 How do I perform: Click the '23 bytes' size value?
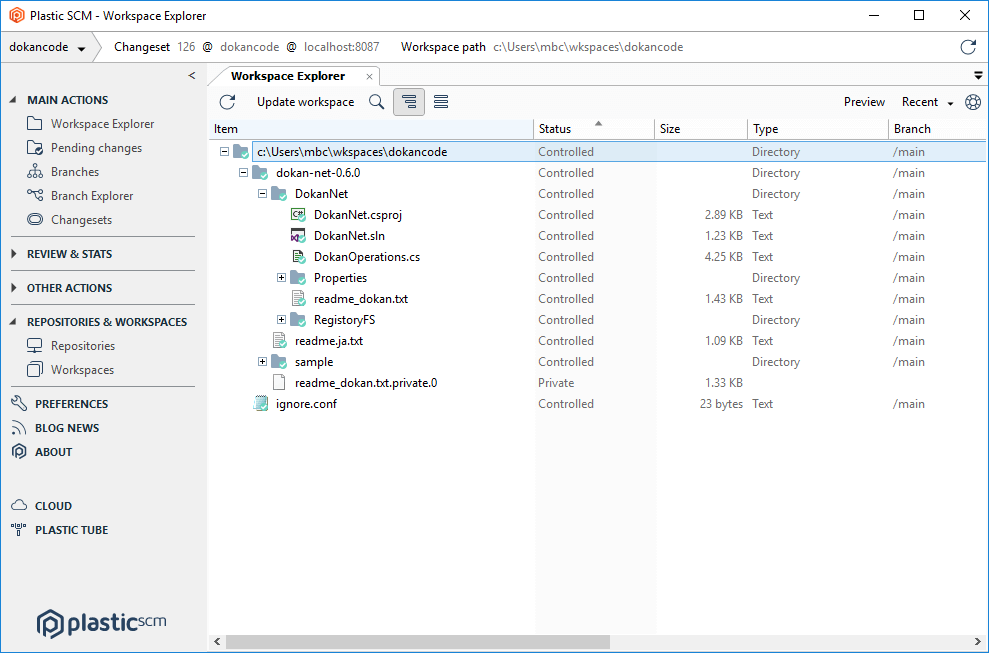[x=721, y=404]
